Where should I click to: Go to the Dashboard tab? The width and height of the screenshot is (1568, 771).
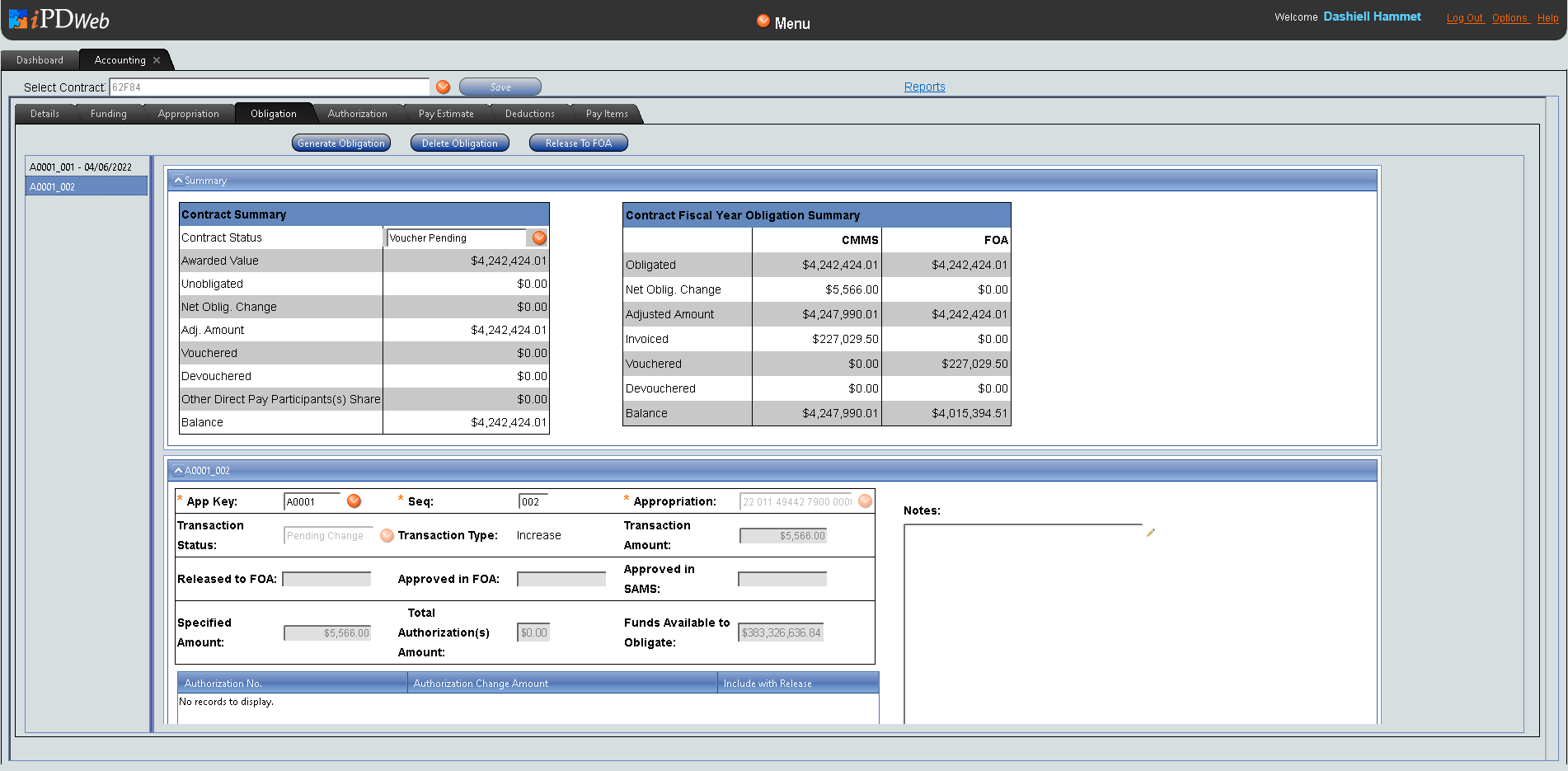pyautogui.click(x=40, y=60)
